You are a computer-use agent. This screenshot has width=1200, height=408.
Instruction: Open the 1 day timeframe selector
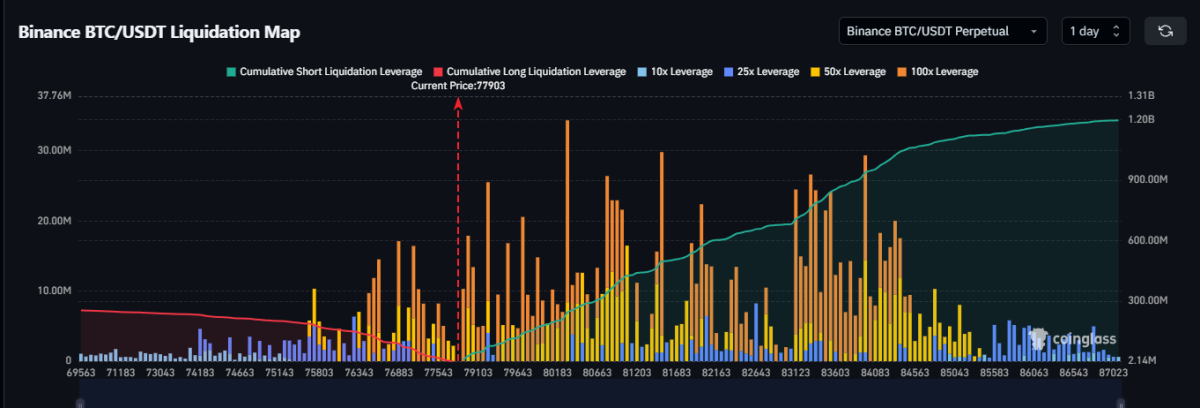coord(1097,31)
